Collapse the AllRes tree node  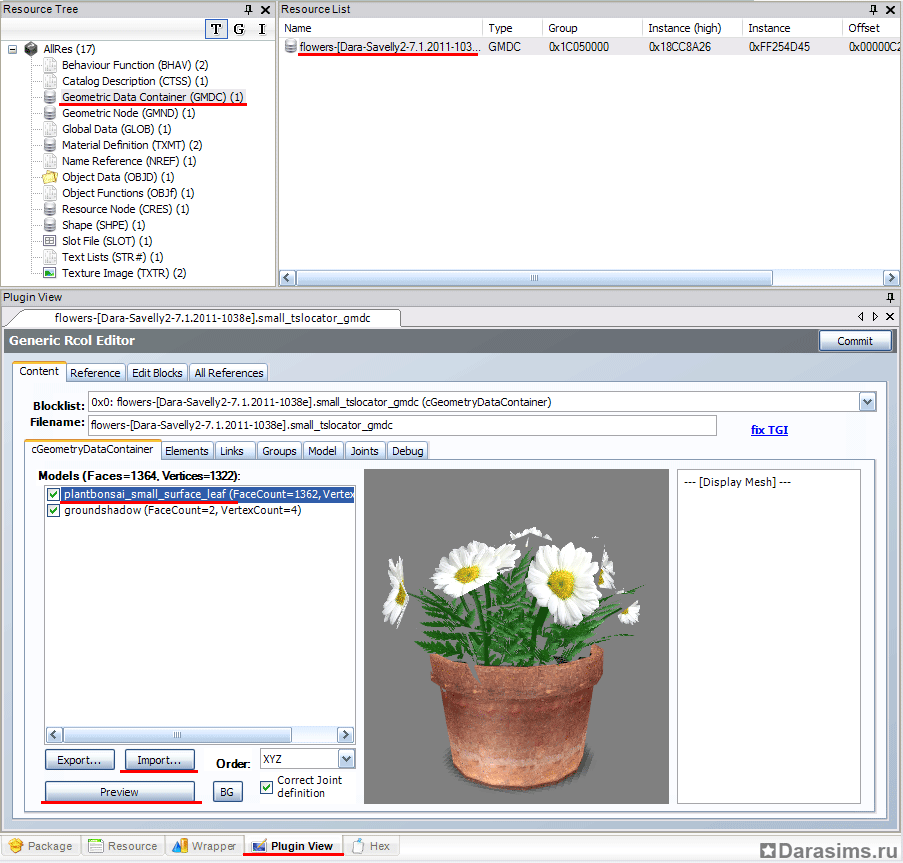[x=13, y=49]
